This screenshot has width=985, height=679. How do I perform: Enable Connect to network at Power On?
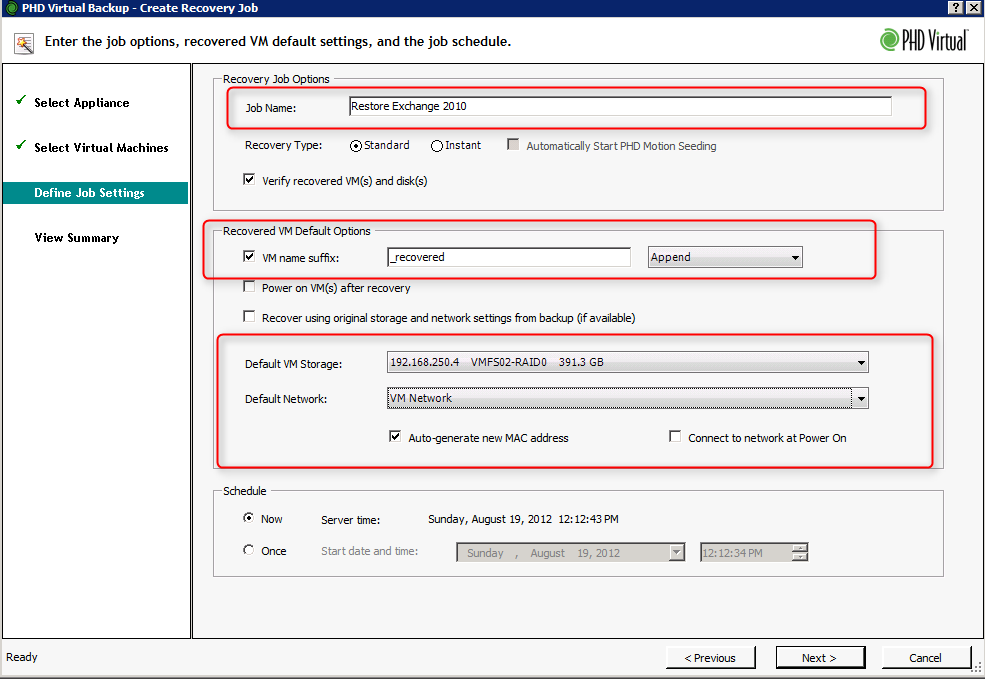coord(675,437)
